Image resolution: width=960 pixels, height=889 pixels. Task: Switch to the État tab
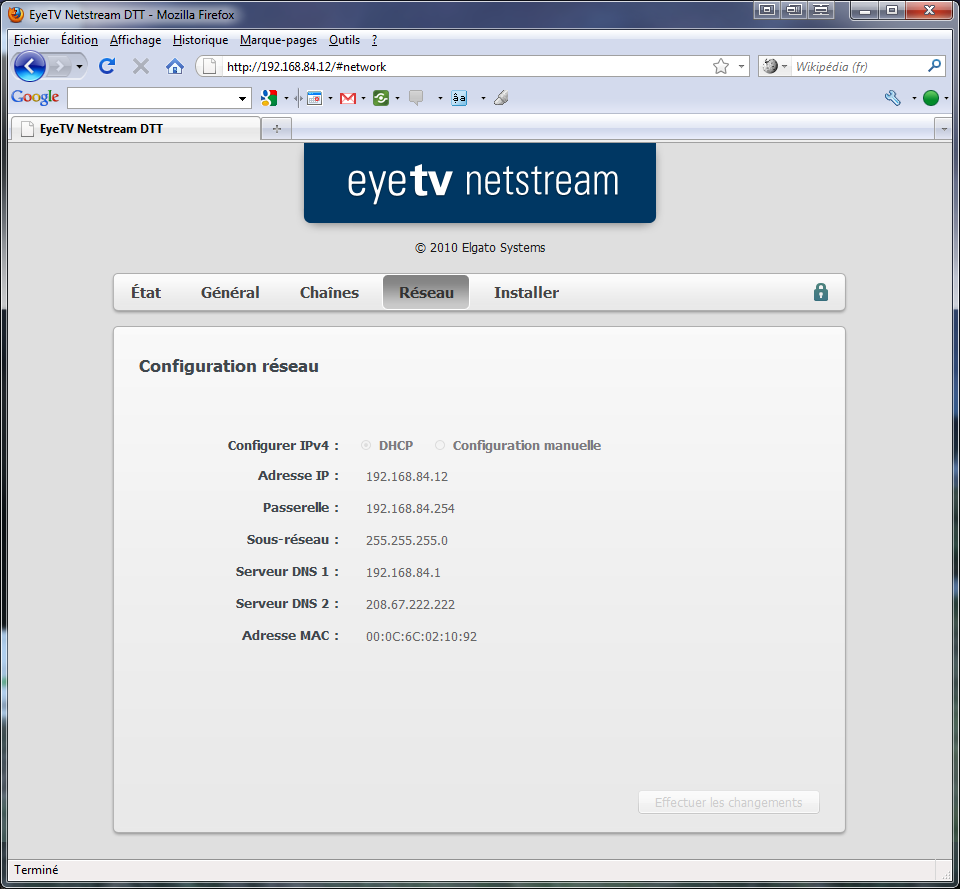tap(146, 293)
